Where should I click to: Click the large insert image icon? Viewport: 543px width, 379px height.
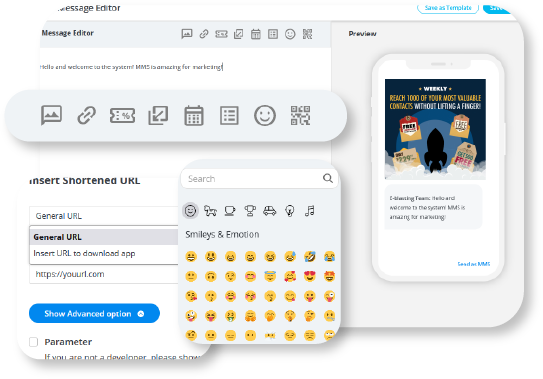pyautogui.click(x=51, y=115)
